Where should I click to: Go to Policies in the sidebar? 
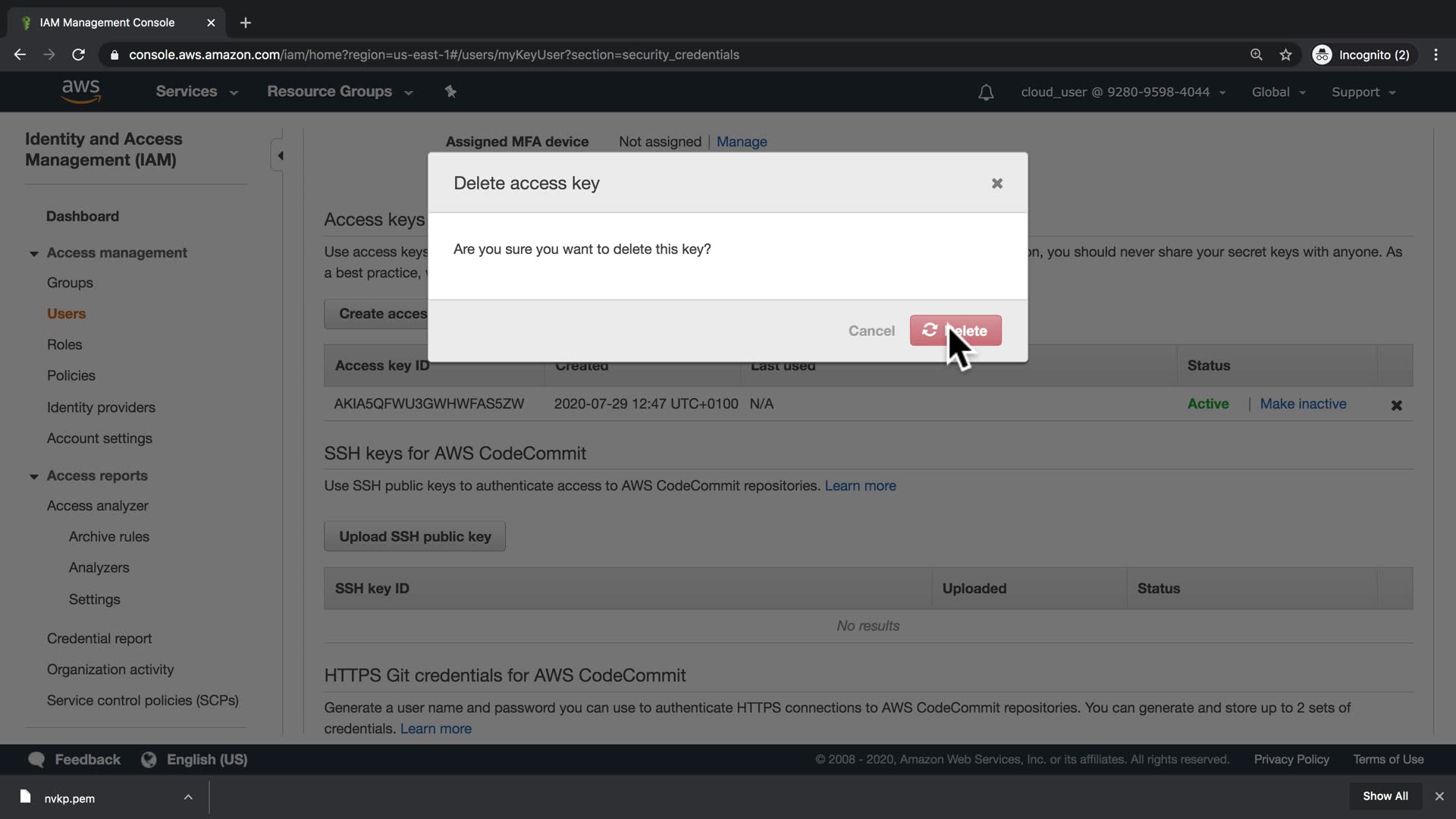click(x=71, y=375)
